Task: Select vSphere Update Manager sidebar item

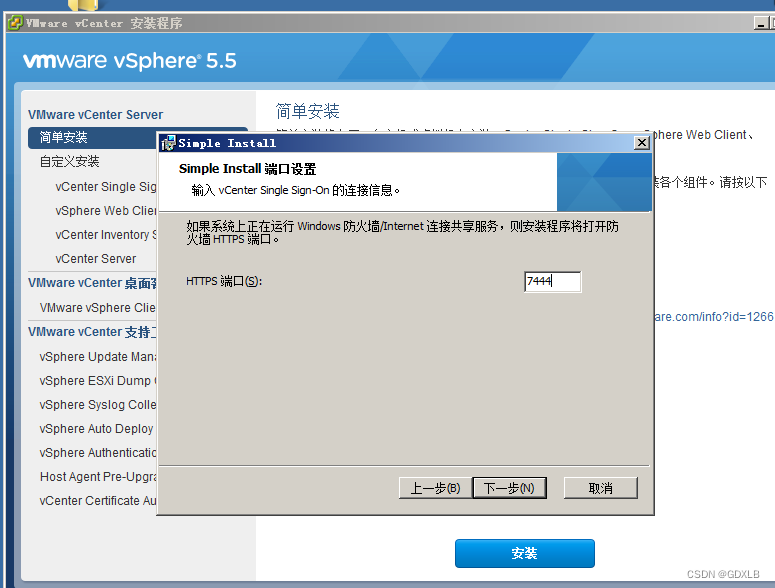Action: (98, 357)
